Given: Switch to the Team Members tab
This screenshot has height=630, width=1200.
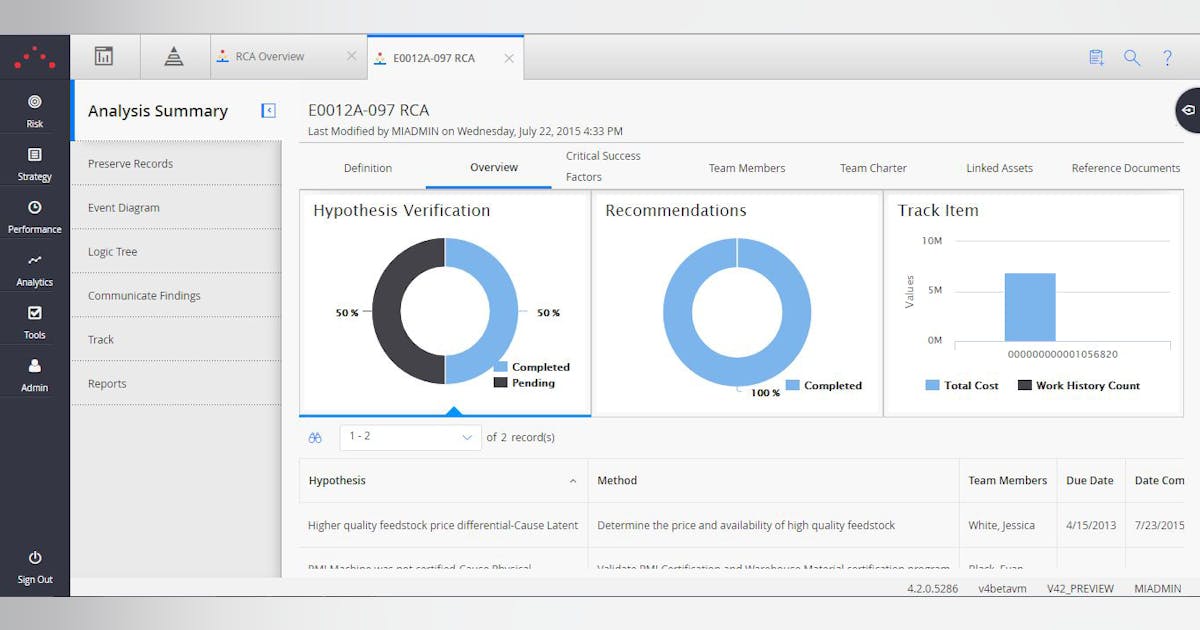Looking at the screenshot, I should coord(747,168).
